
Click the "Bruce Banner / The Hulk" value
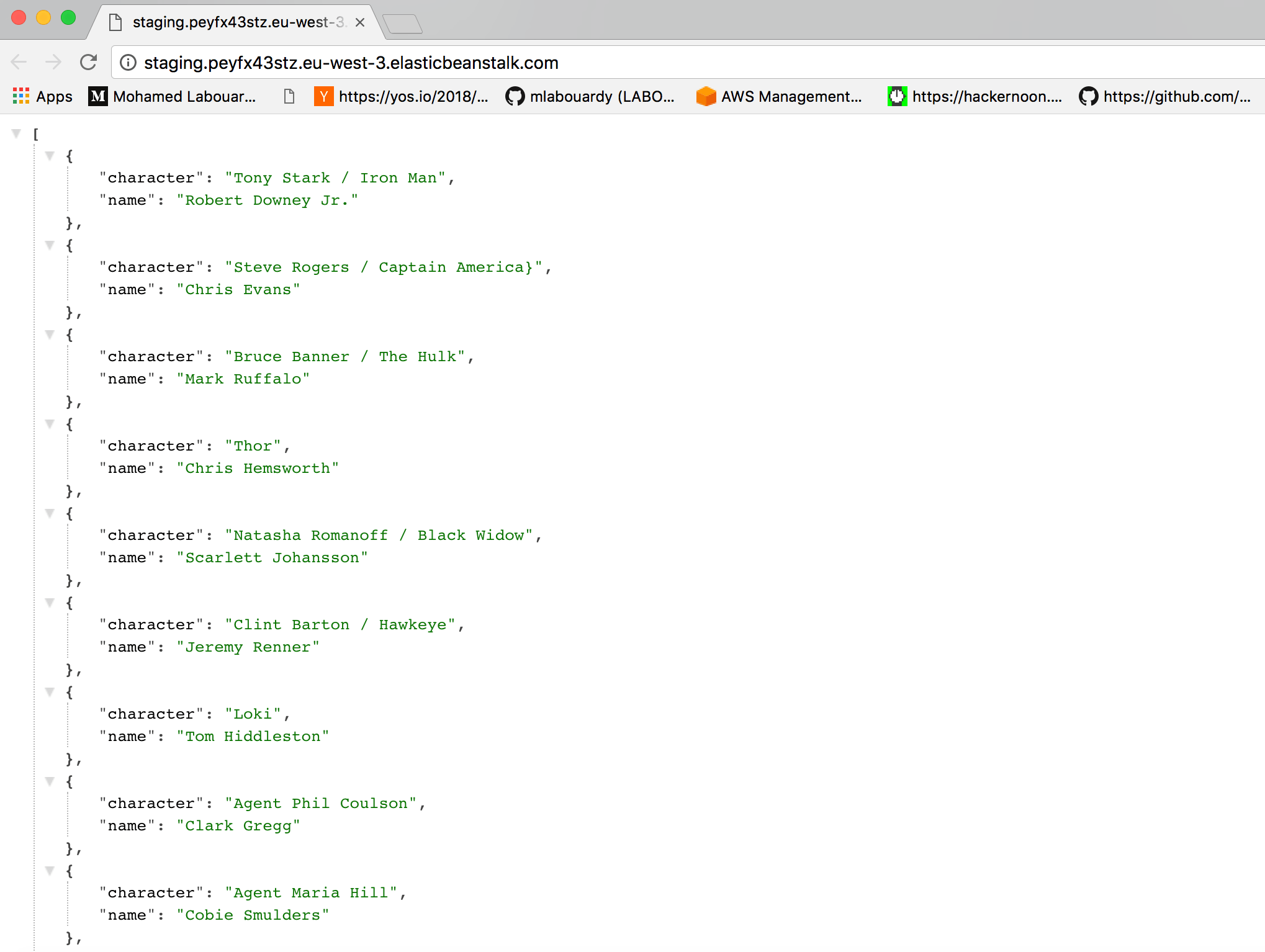tap(345, 357)
